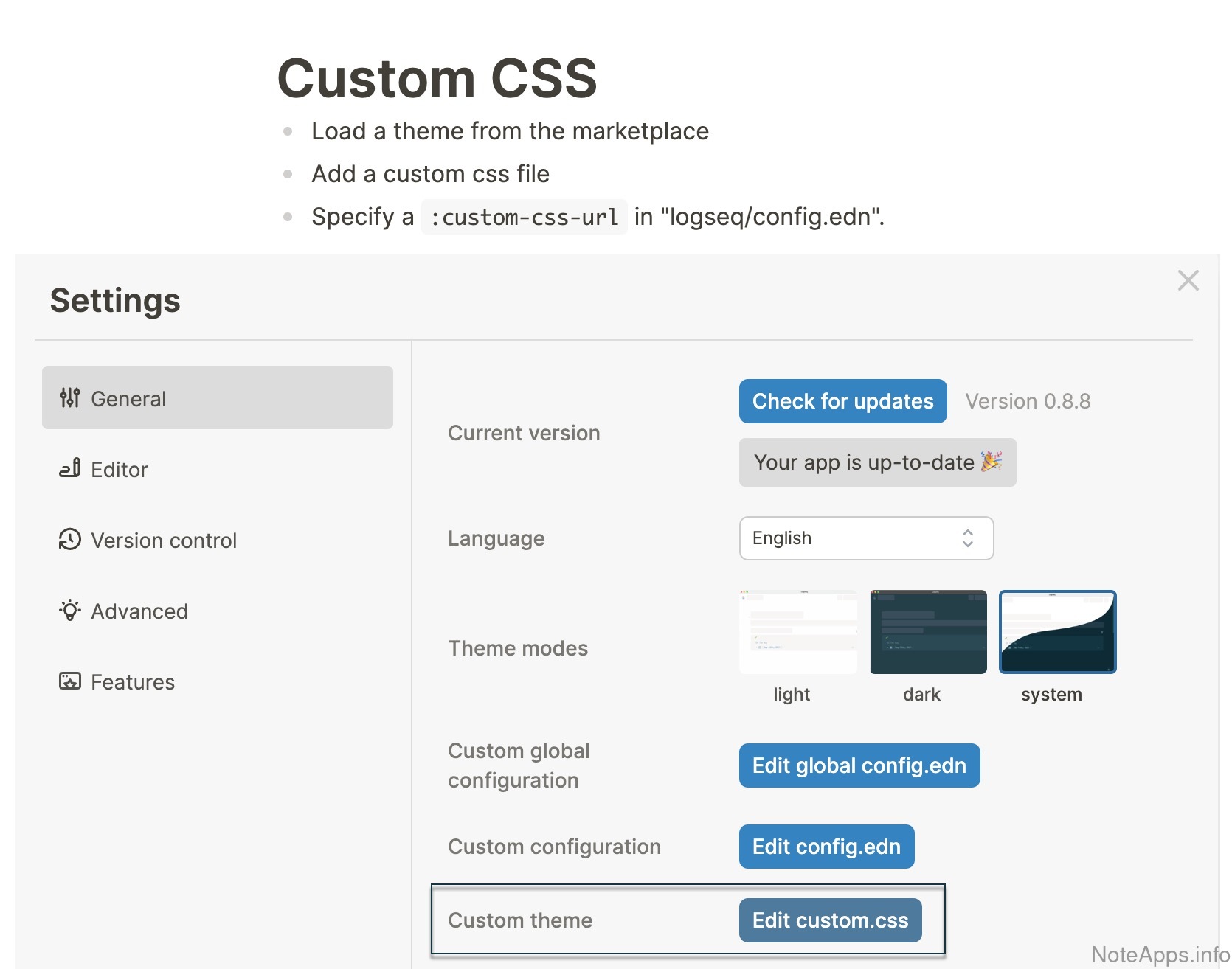Click the Features photo-star icon

pos(70,681)
